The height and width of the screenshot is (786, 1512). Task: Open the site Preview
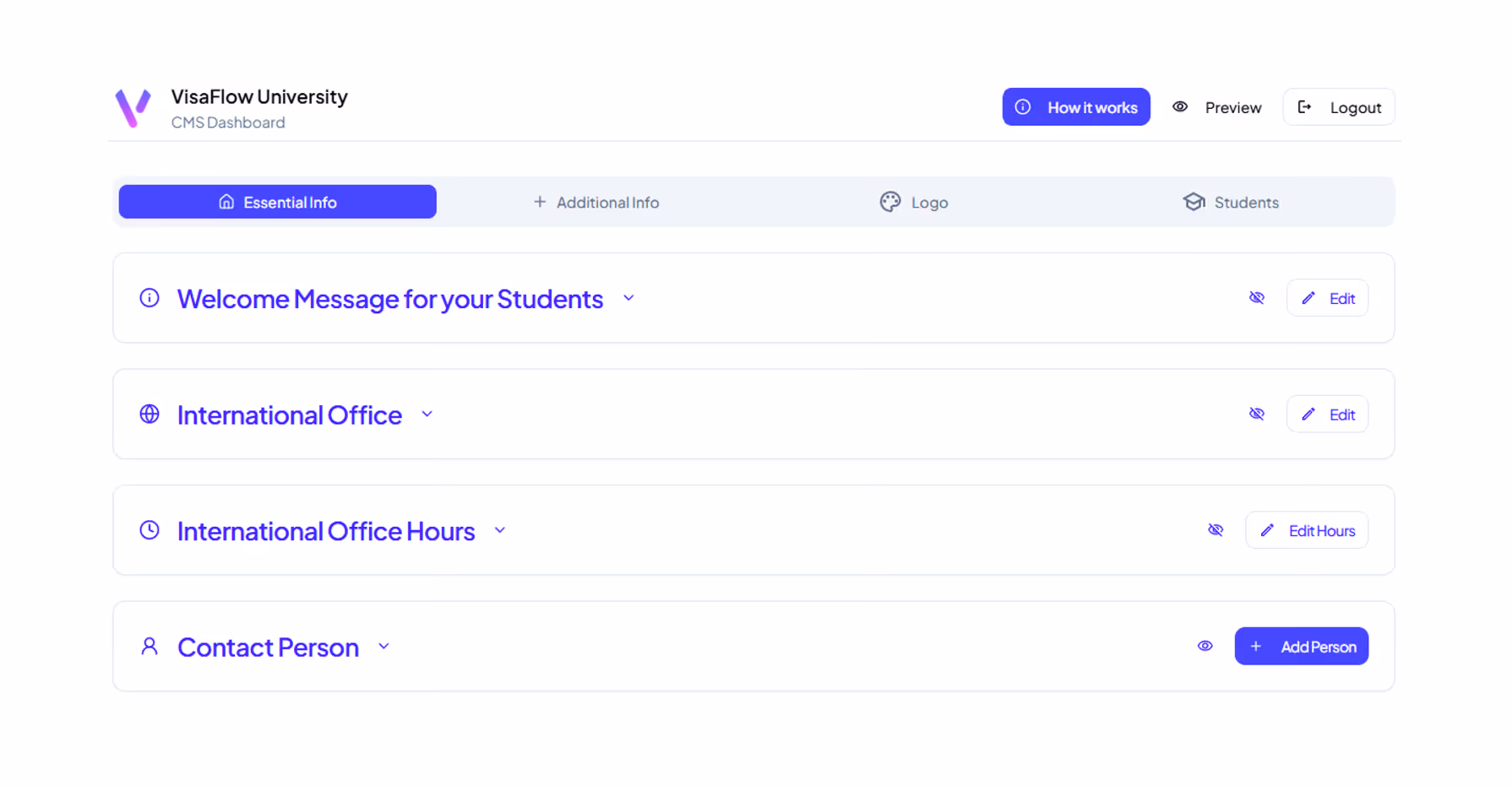1217,107
